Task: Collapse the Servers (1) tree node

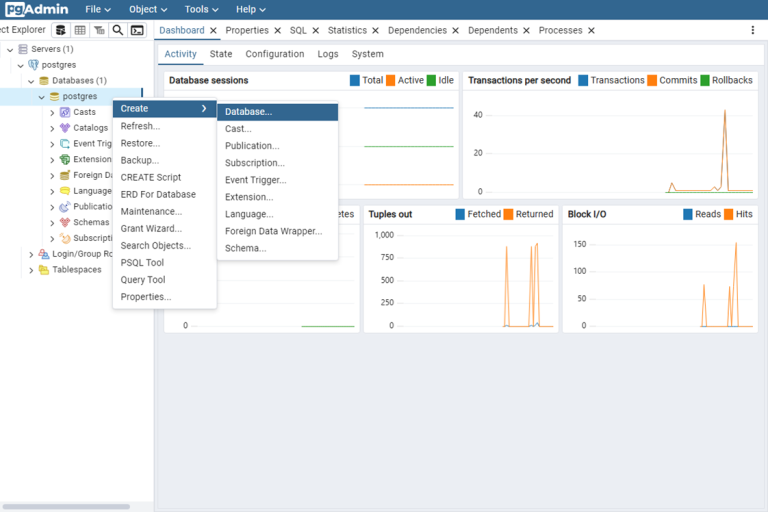Action: click(x=10, y=49)
